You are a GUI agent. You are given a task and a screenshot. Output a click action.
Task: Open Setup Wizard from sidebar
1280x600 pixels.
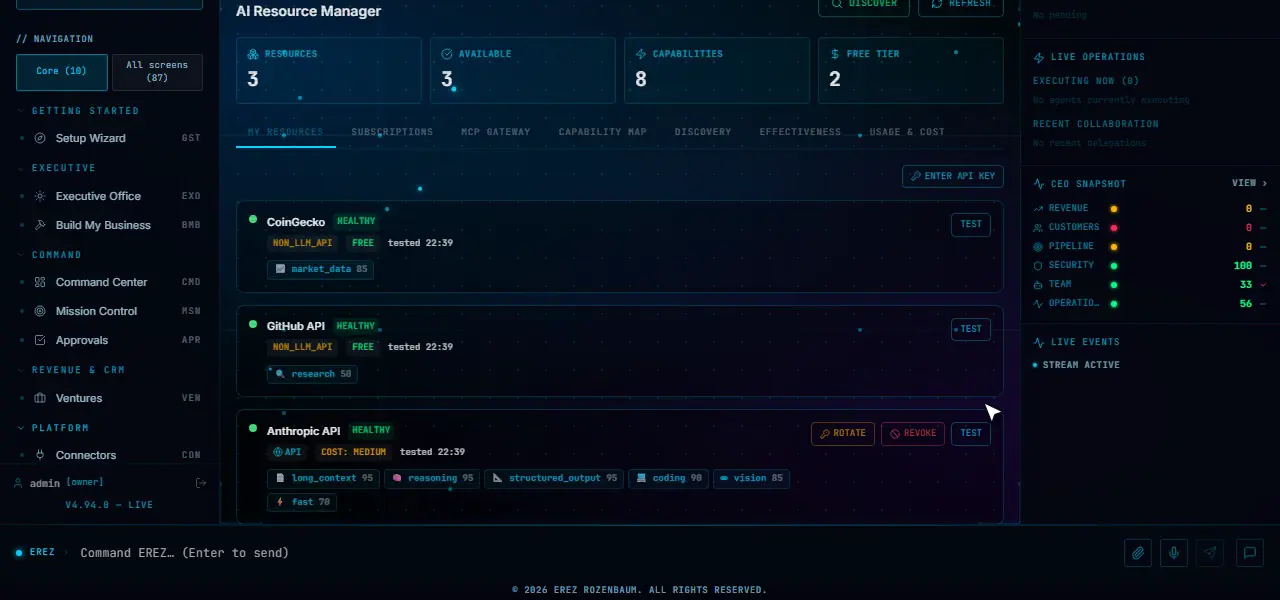110,138
